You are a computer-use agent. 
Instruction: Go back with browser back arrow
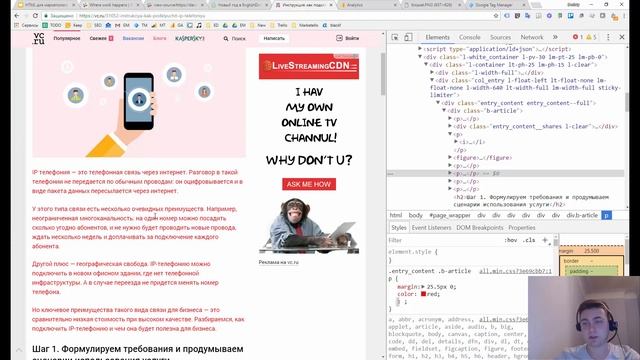[x=17, y=16]
